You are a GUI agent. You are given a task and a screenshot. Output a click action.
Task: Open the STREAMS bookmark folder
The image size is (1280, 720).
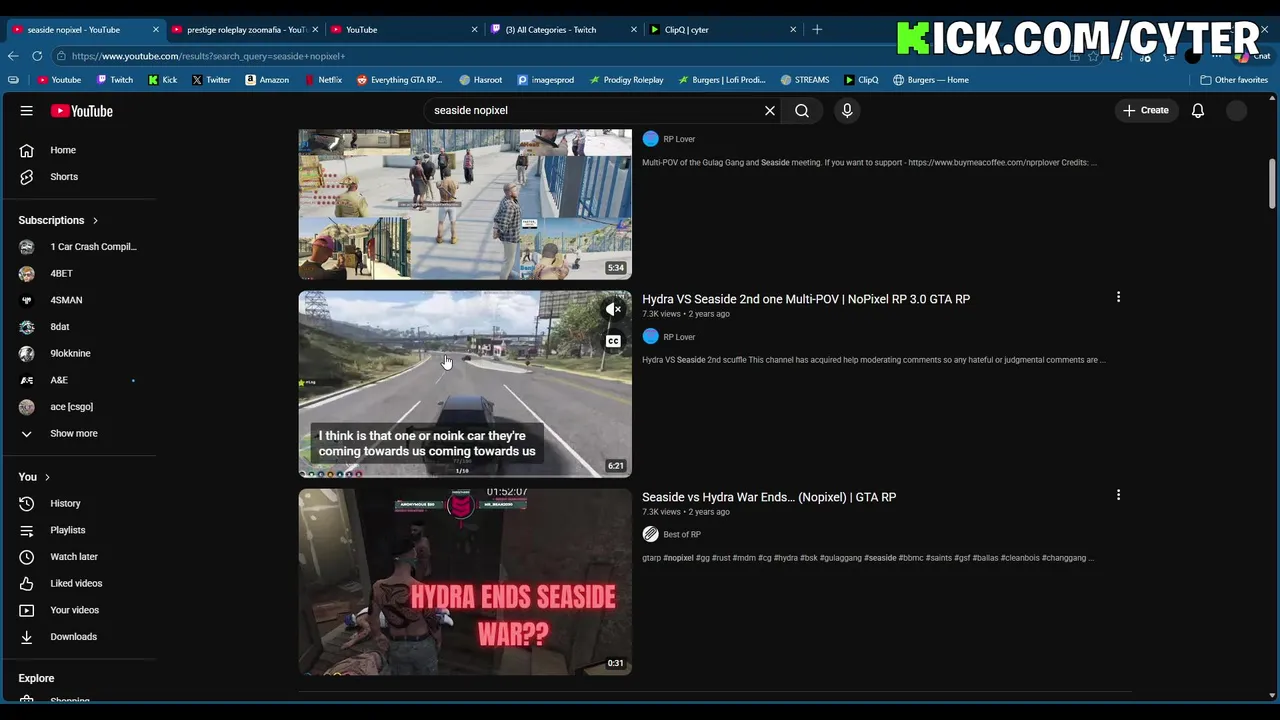pyautogui.click(x=805, y=80)
